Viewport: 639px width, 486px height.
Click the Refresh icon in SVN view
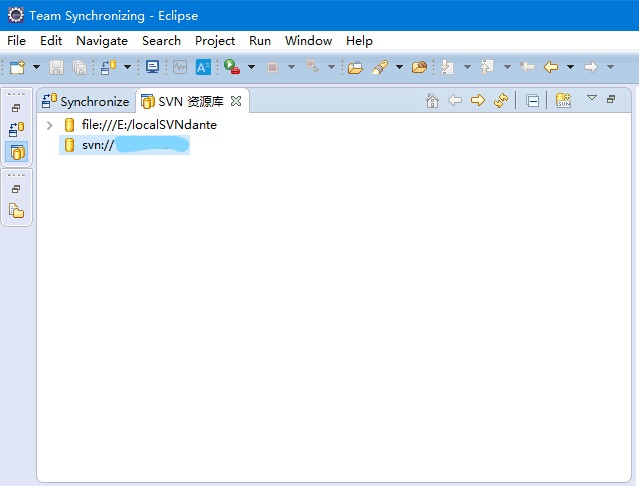pyautogui.click(x=501, y=100)
